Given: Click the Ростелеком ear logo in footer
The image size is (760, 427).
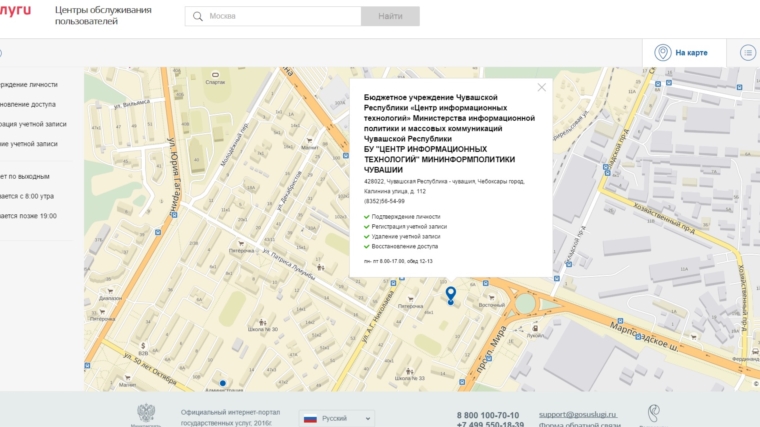Looking at the screenshot, I should (654, 413).
